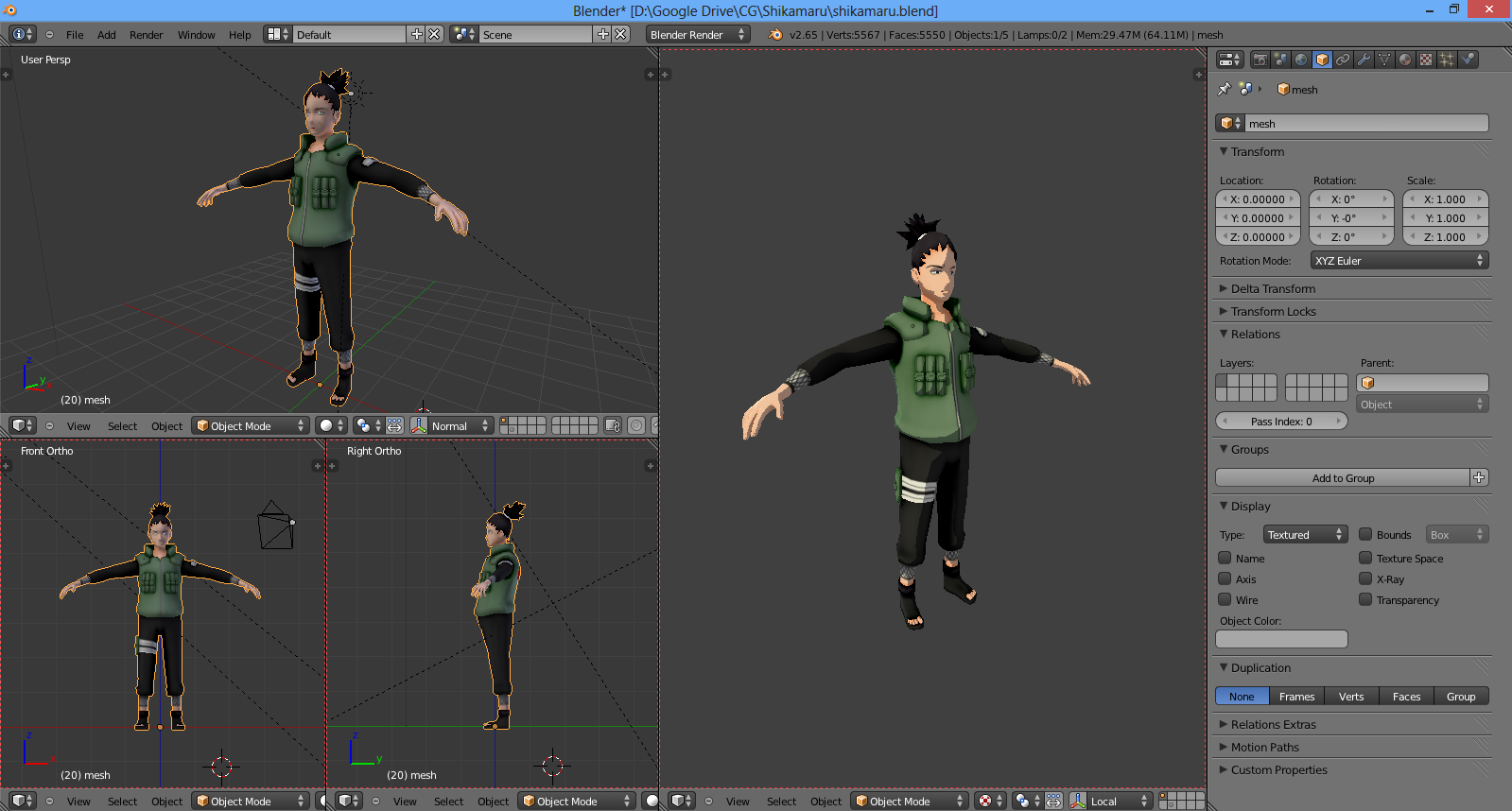Open the Texture checkerboard tab

[x=1426, y=60]
